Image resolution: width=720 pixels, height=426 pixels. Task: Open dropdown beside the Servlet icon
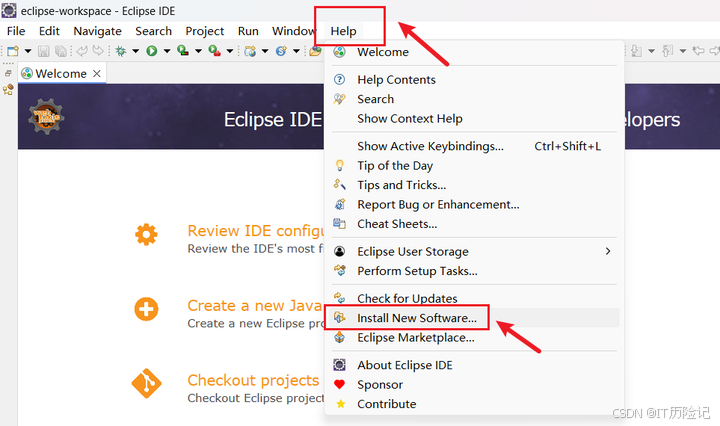(296, 51)
